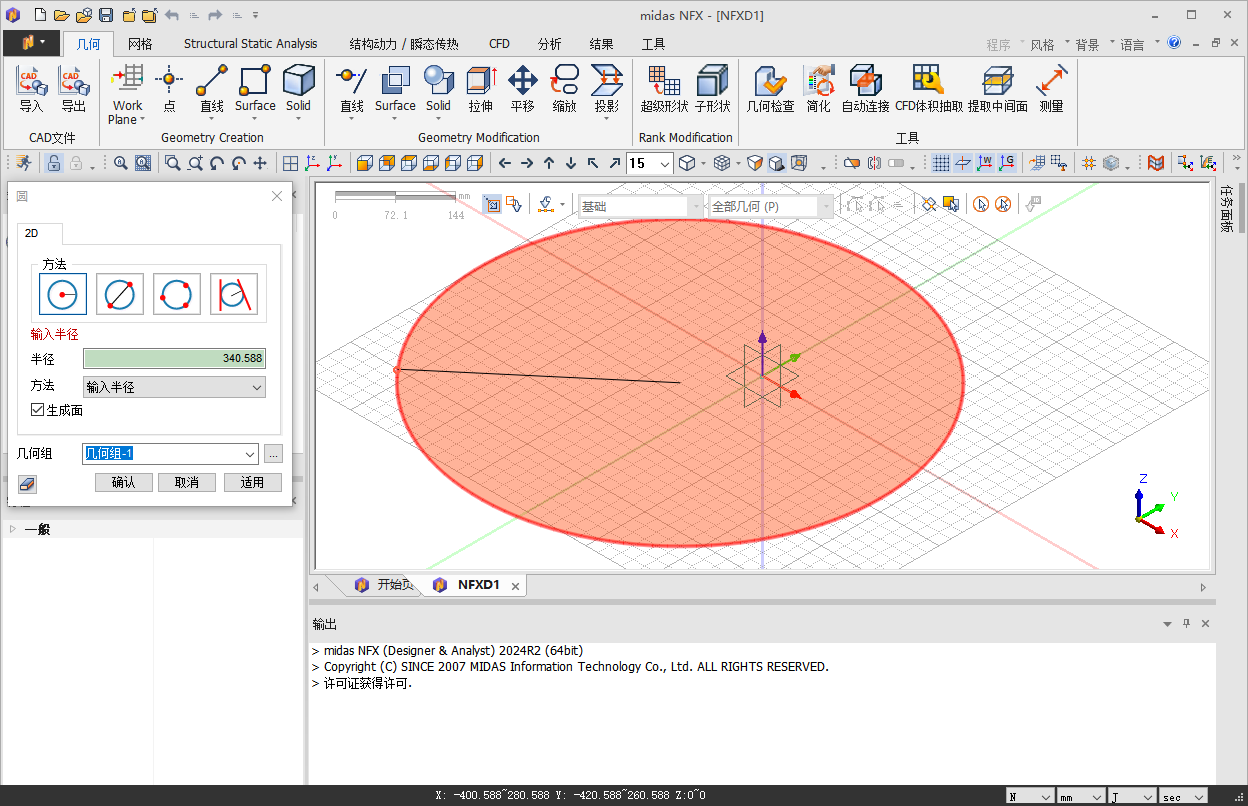The image size is (1248, 806).
Task: Open the 风格 style dropdown
Action: (x=1047, y=45)
